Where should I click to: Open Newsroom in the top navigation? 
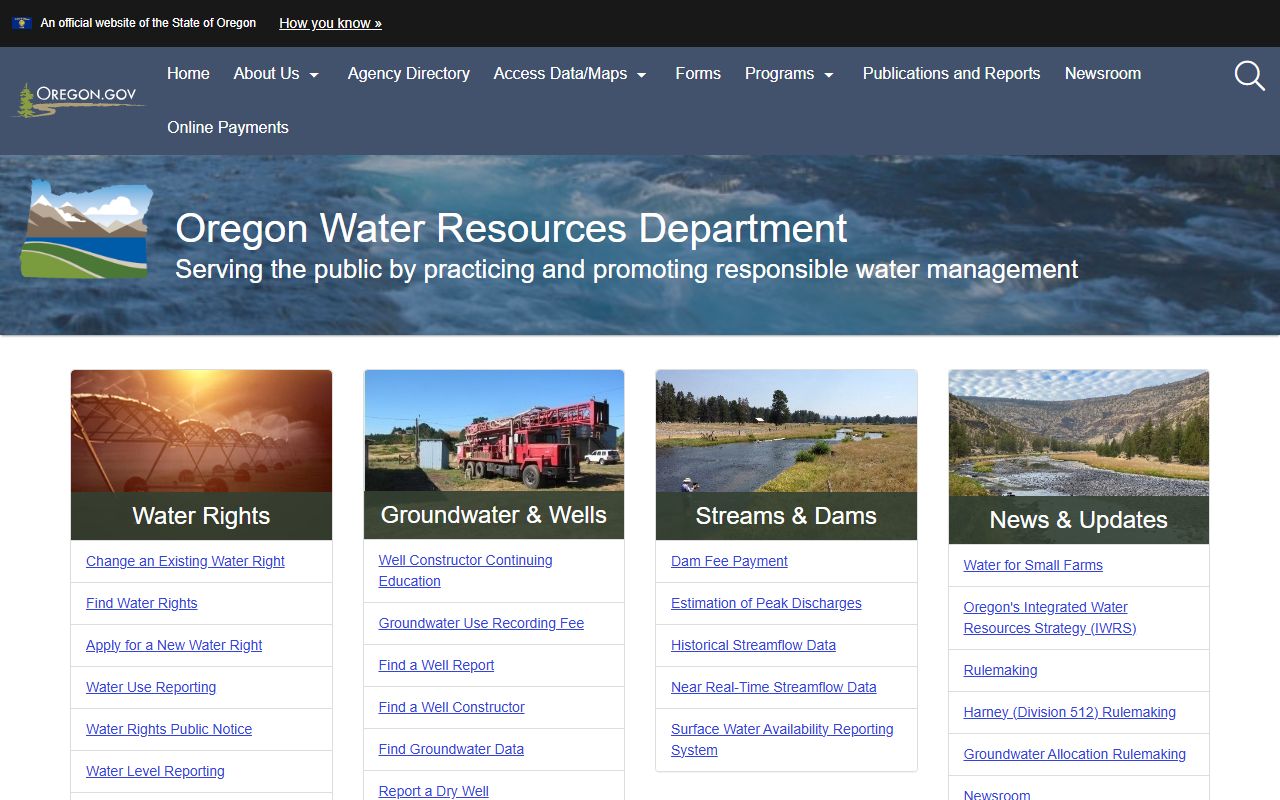click(1103, 74)
